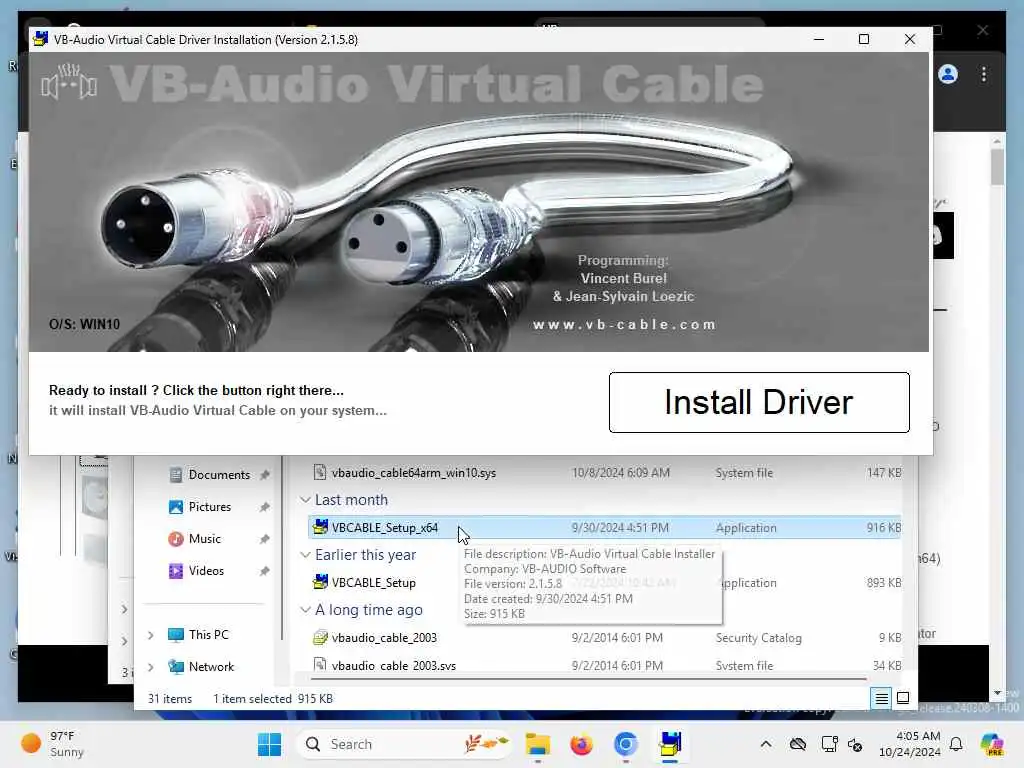Select the VBCABLE_Setup file in Explorer
1024x768 pixels.
[x=604, y=583]
